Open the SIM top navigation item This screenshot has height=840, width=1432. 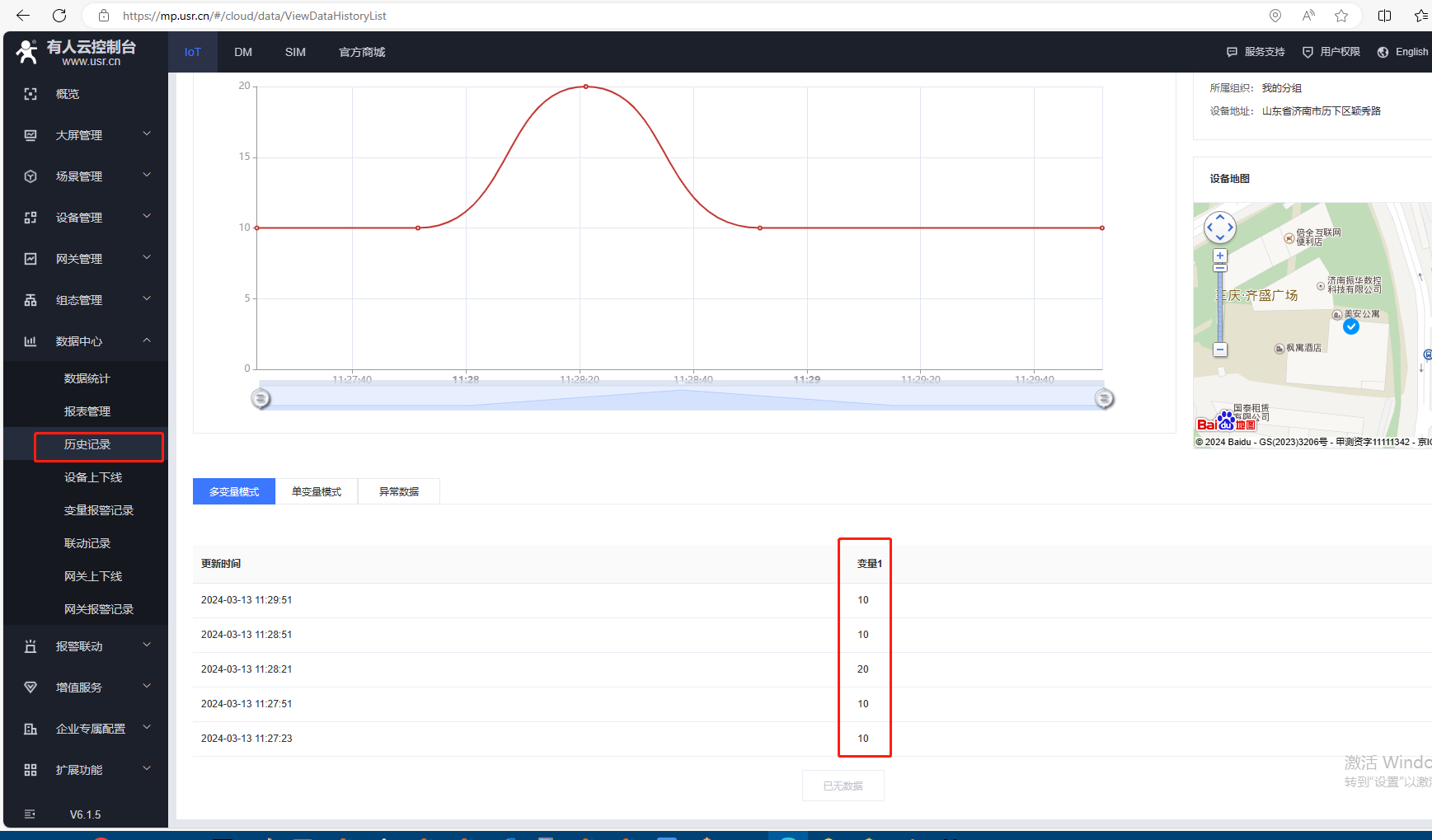click(x=295, y=52)
